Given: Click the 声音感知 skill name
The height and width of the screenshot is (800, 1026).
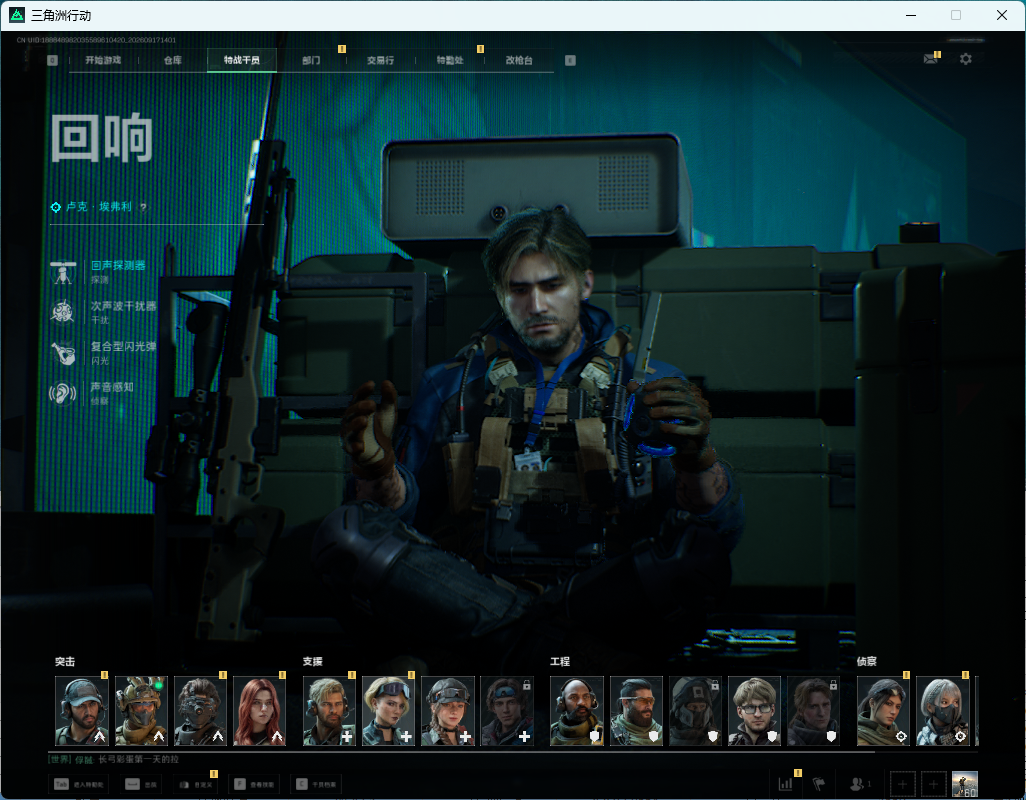Looking at the screenshot, I should [x=112, y=387].
